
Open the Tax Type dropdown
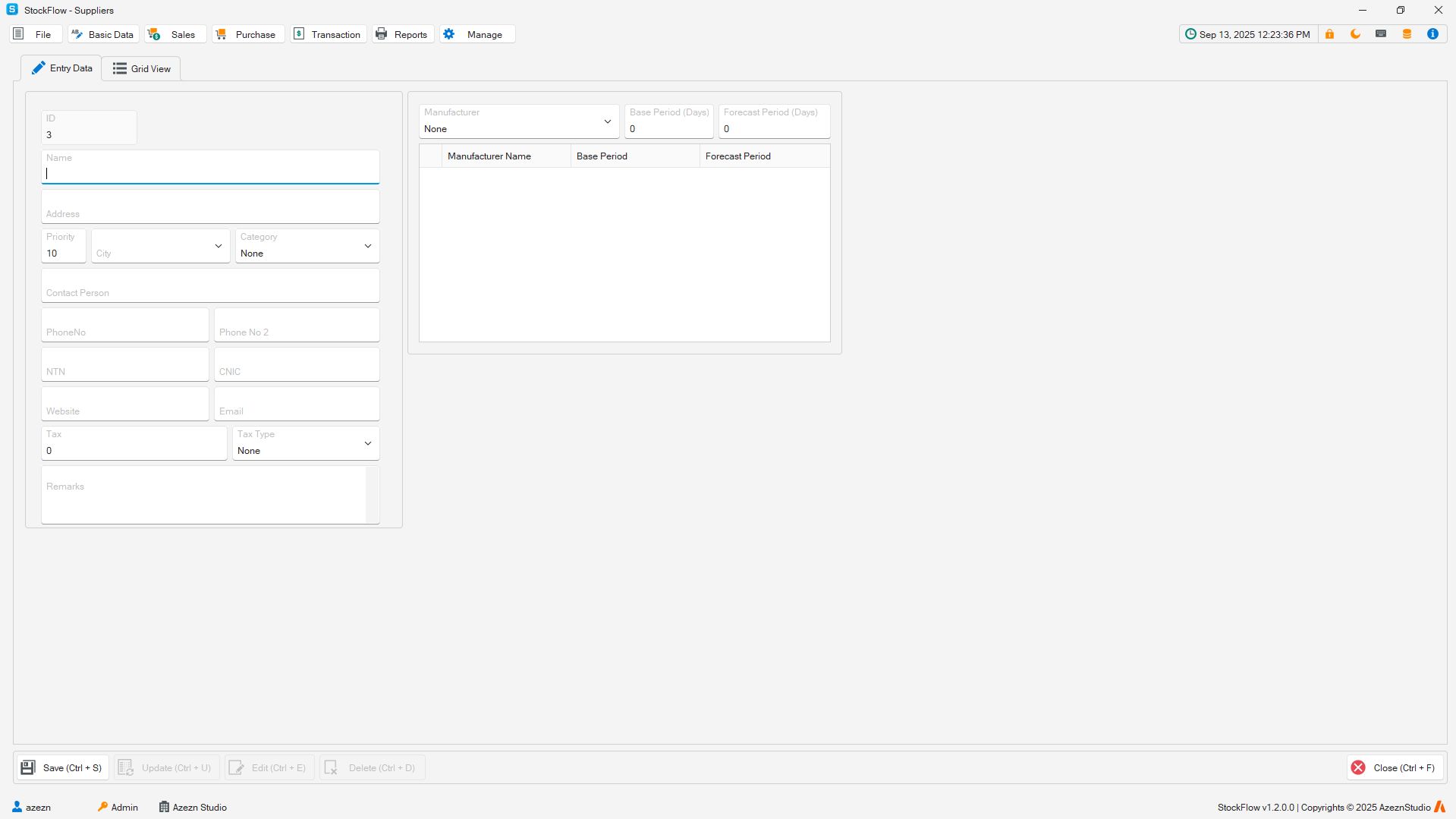point(367,443)
